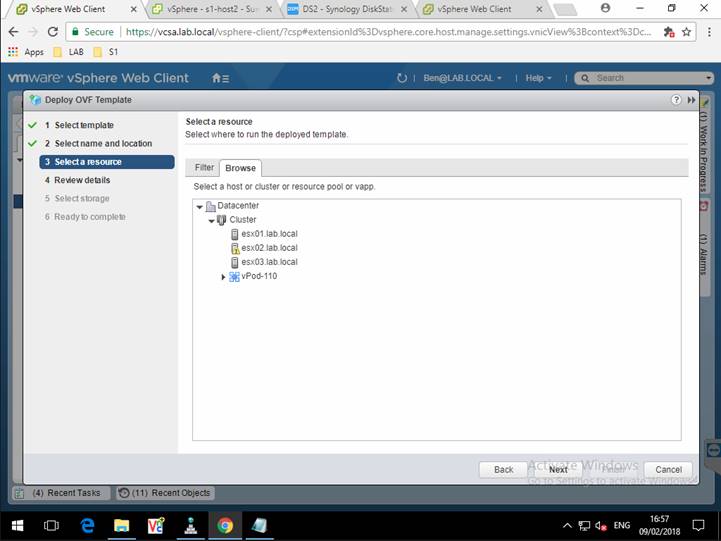Open Recent Objects panel
Screen dimensions: 721x541
tap(165, 493)
